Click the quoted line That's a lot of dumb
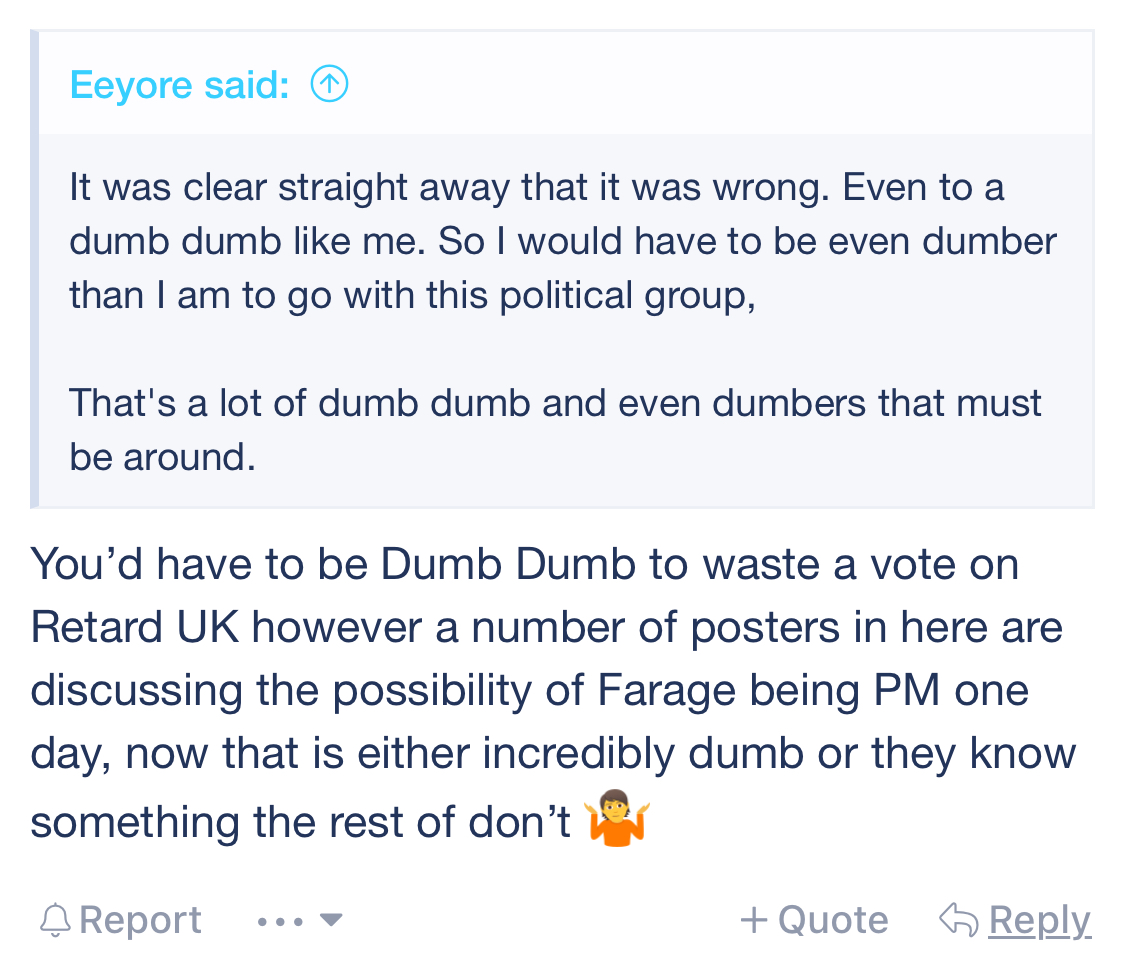Image resolution: width=1125 pixels, height=956 pixels. (x=555, y=429)
